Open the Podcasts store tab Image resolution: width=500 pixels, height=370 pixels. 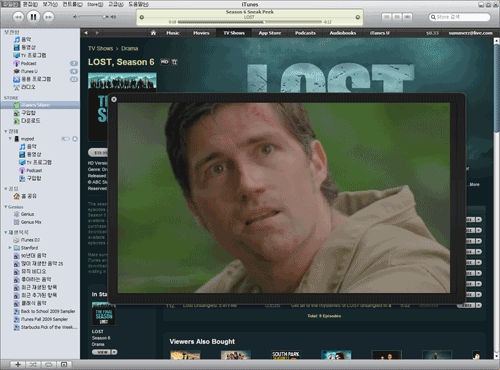[x=305, y=33]
